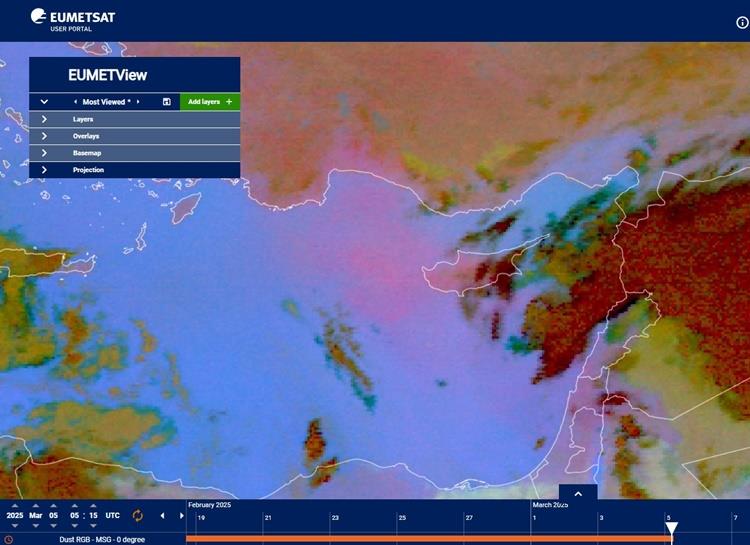The width and height of the screenshot is (750, 545).
Task: Save the current view with the disk icon
Action: click(x=166, y=102)
